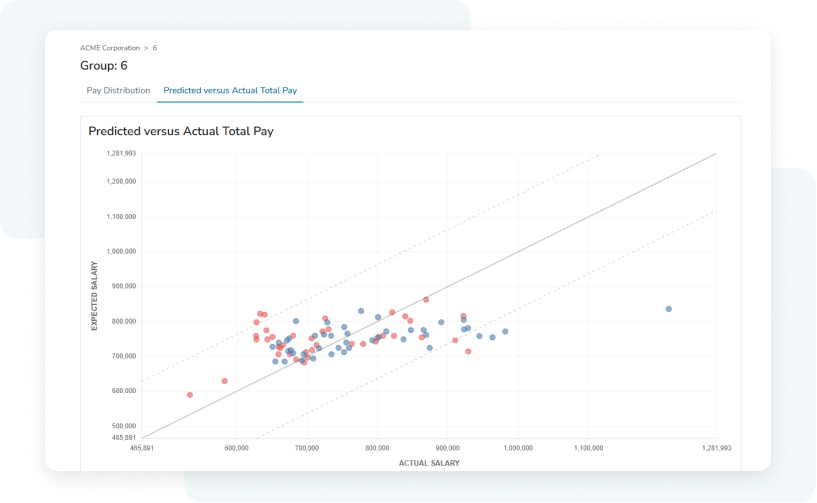Click the breadcrumb item 6
The height and width of the screenshot is (503, 817).
point(155,48)
